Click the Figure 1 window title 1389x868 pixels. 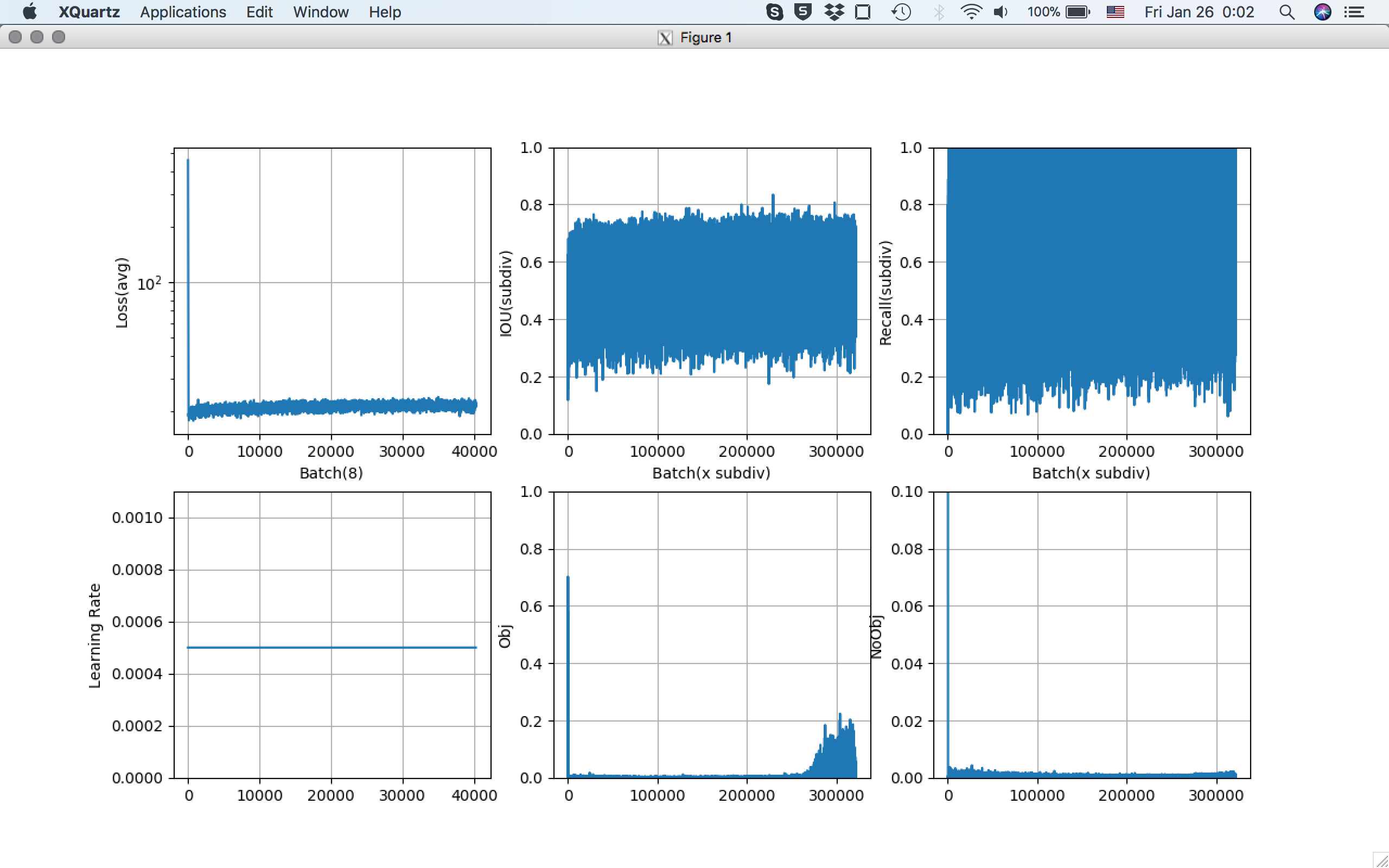705,38
